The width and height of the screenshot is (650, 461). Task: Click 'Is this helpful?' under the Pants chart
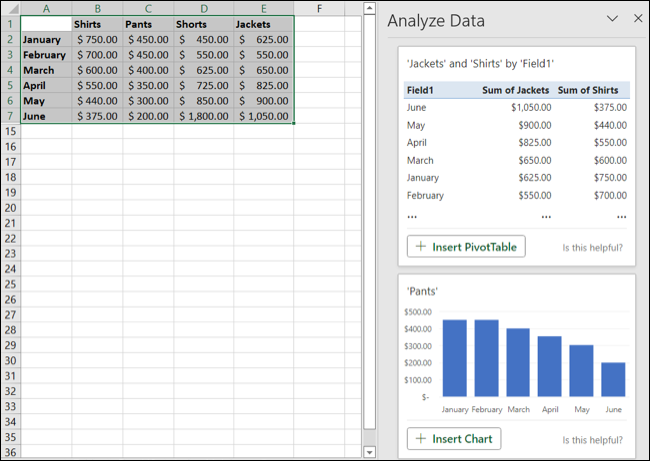click(x=592, y=440)
